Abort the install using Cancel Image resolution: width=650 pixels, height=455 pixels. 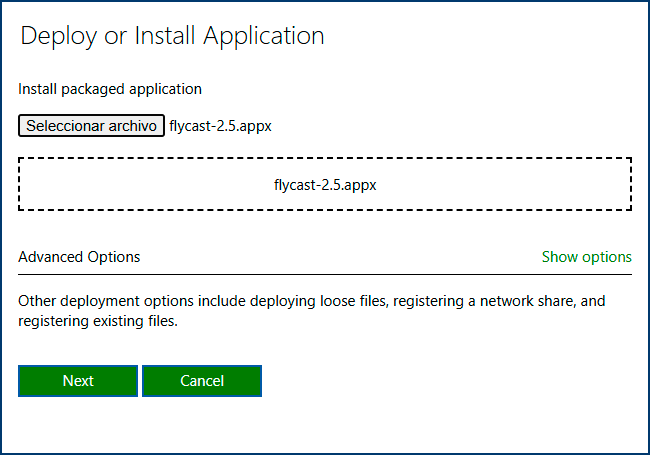[x=202, y=381]
